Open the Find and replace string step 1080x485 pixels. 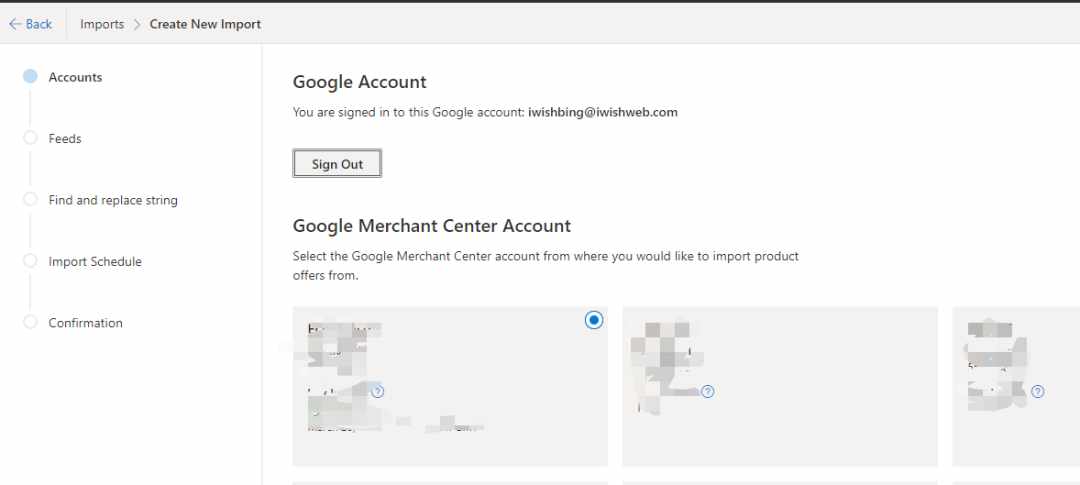tap(113, 200)
